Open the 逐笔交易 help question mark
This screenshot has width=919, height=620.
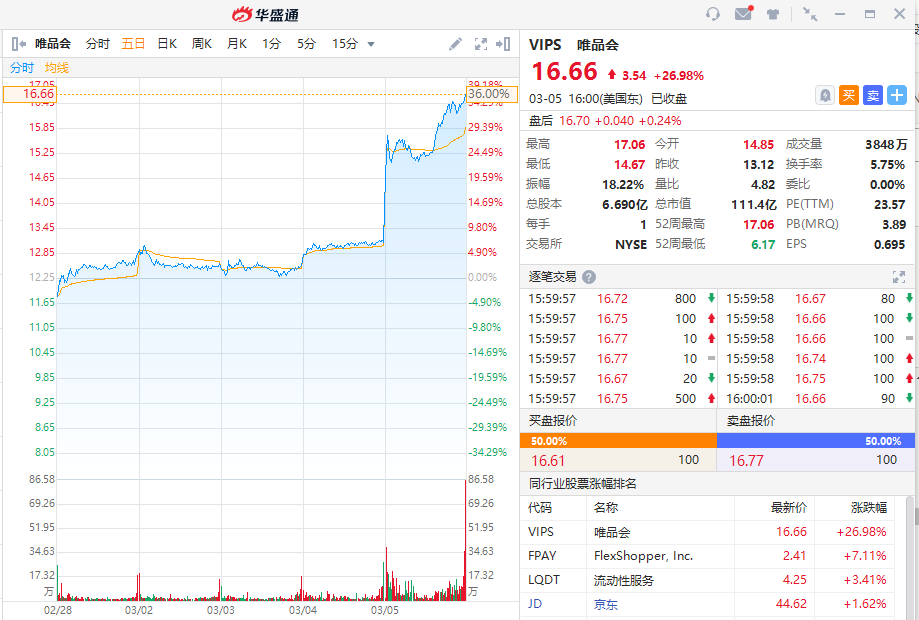point(590,277)
